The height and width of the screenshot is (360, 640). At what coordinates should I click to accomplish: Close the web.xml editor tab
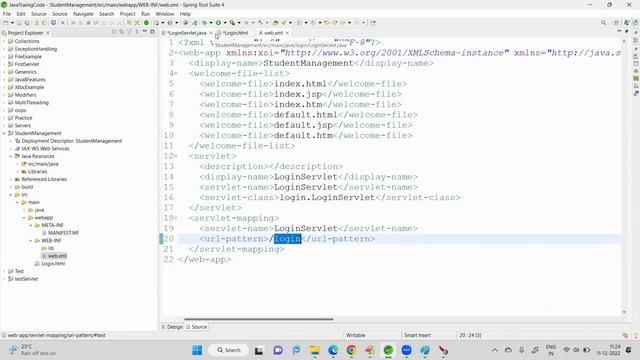pos(287,33)
